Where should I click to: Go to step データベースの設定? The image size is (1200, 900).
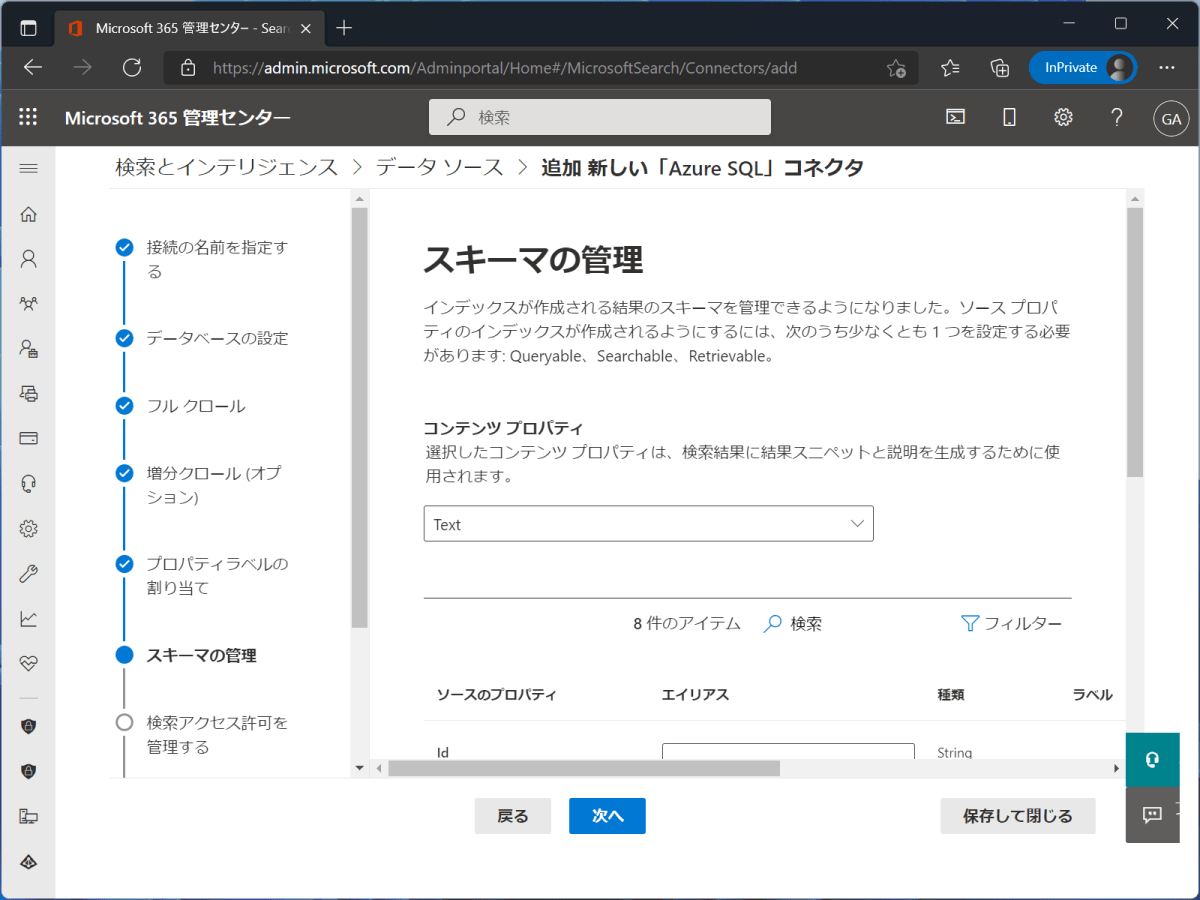click(217, 338)
